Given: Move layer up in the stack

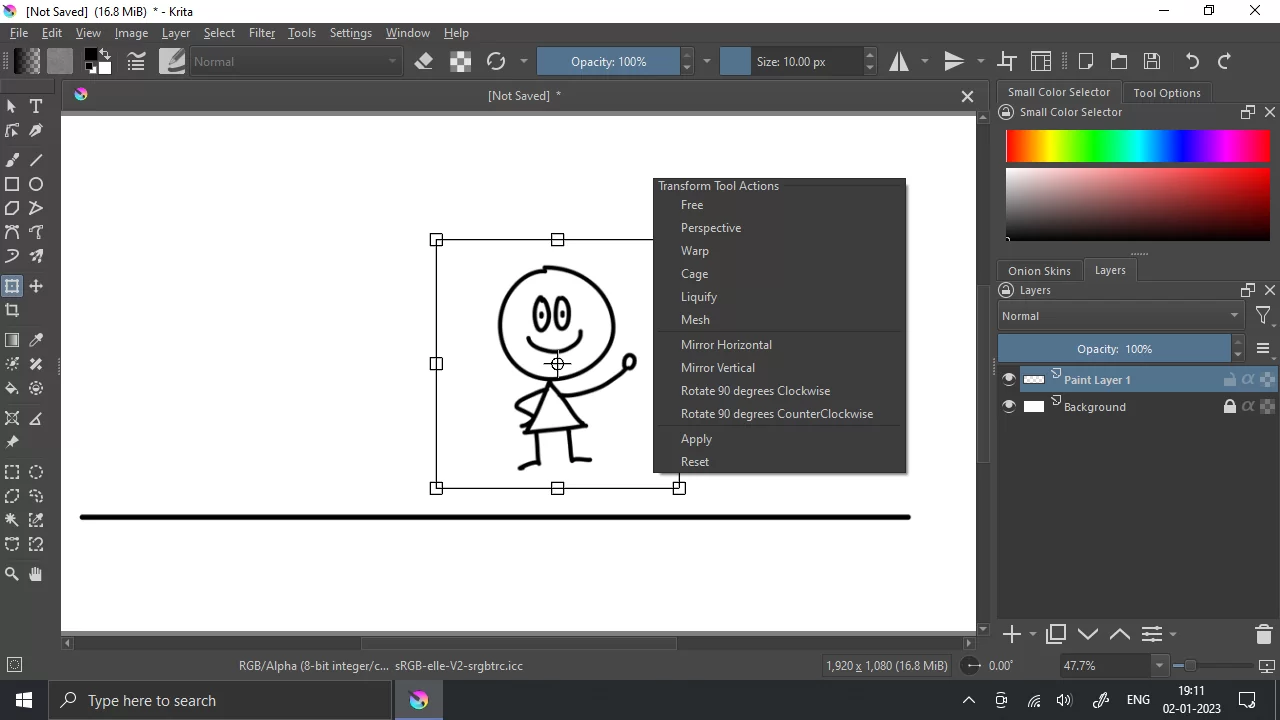Looking at the screenshot, I should (x=1120, y=634).
